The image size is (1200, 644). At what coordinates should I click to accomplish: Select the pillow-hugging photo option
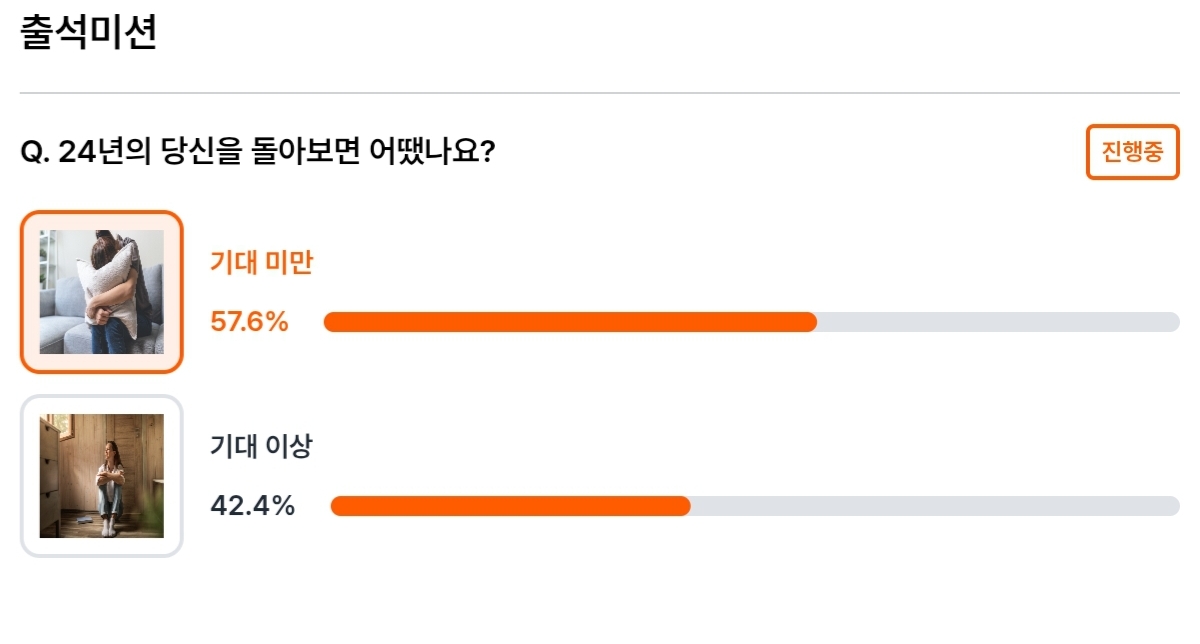click(x=102, y=292)
